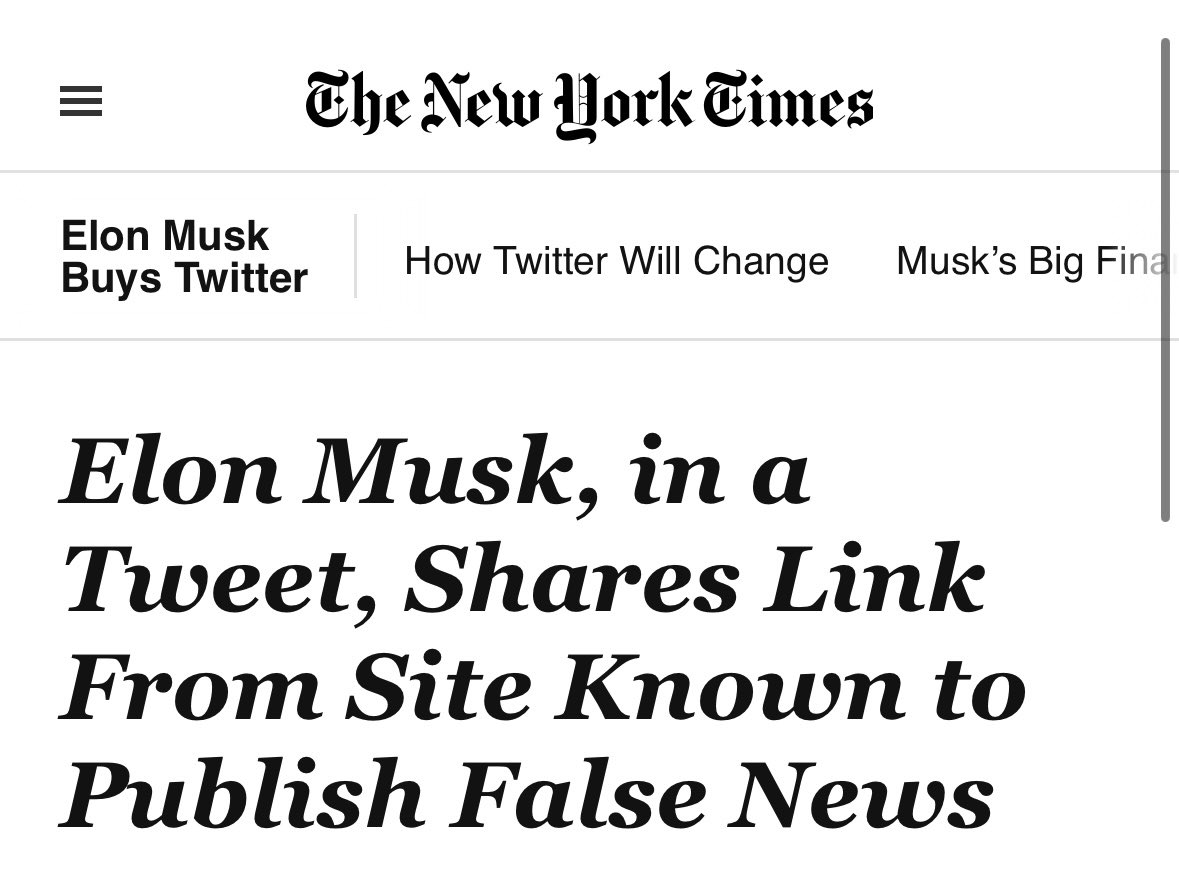The width and height of the screenshot is (1179, 872).
Task: Click "Buys Twitter" in the section label
Action: [x=184, y=278]
